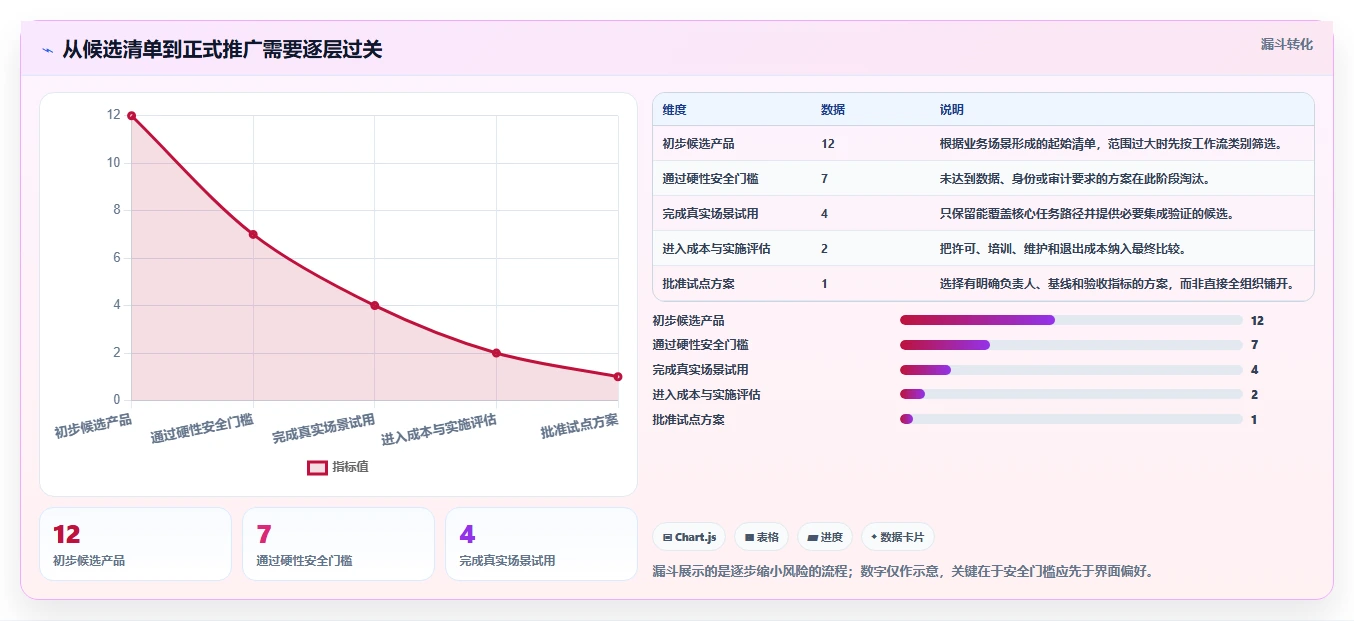Click 通过硬性安全门槛 in the table row
The image size is (1354, 621).
(710, 179)
